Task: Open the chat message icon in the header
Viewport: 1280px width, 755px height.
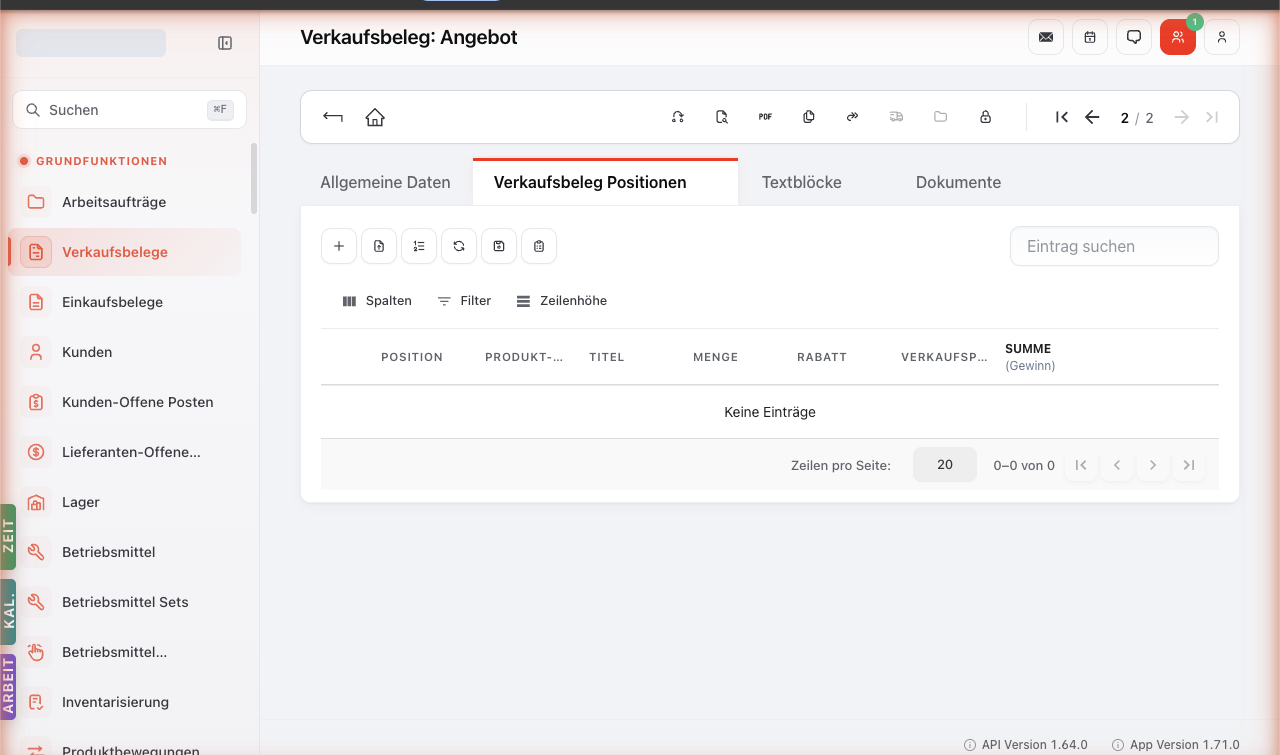Action: (x=1134, y=37)
